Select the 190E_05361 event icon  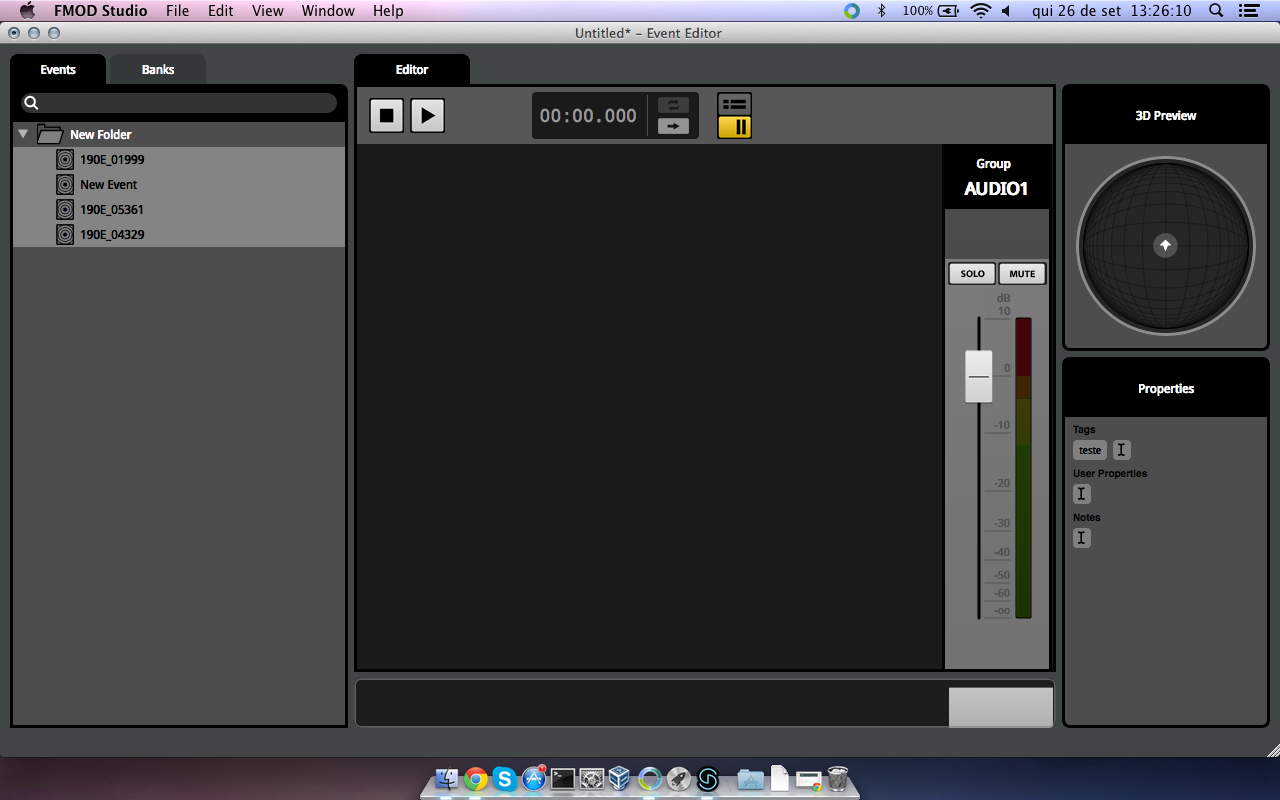tap(65, 210)
